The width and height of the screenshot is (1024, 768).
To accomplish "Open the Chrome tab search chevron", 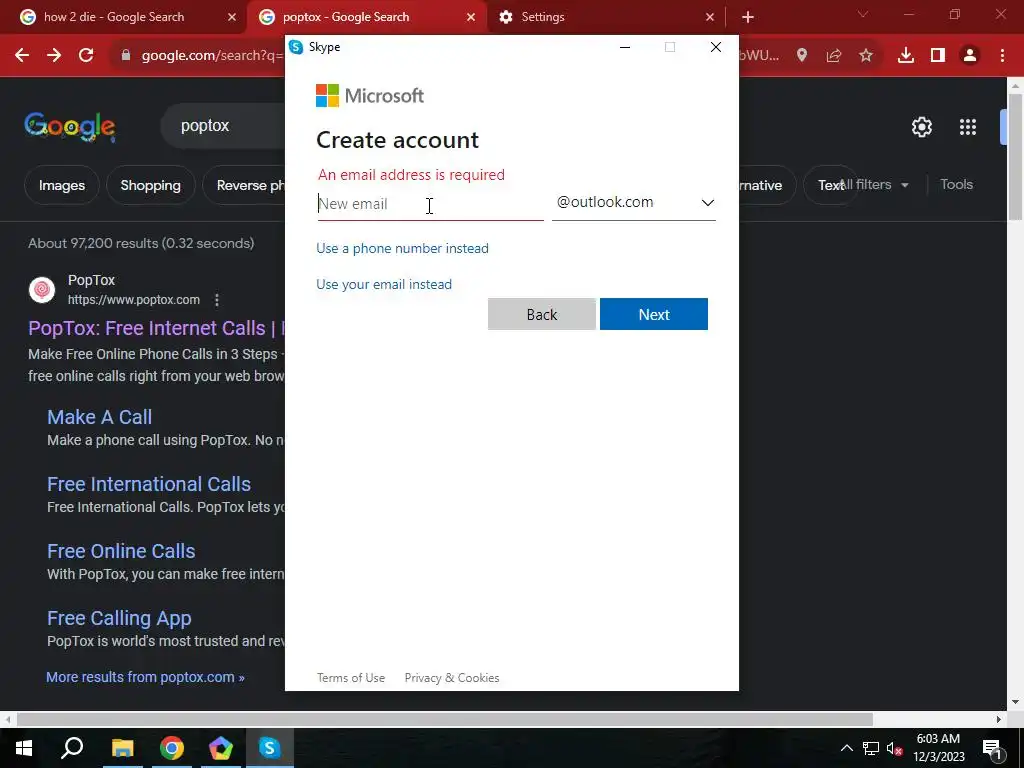I will [x=863, y=14].
